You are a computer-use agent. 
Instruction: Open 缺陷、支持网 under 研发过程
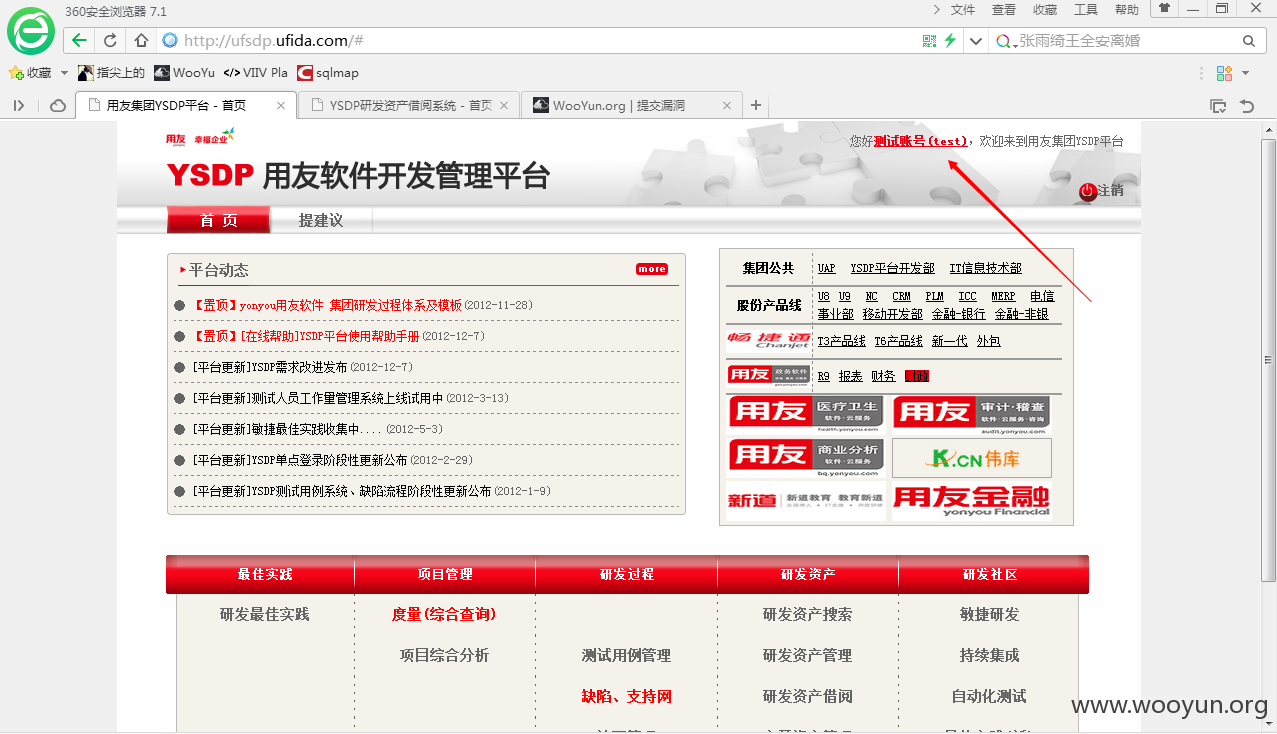(626, 696)
